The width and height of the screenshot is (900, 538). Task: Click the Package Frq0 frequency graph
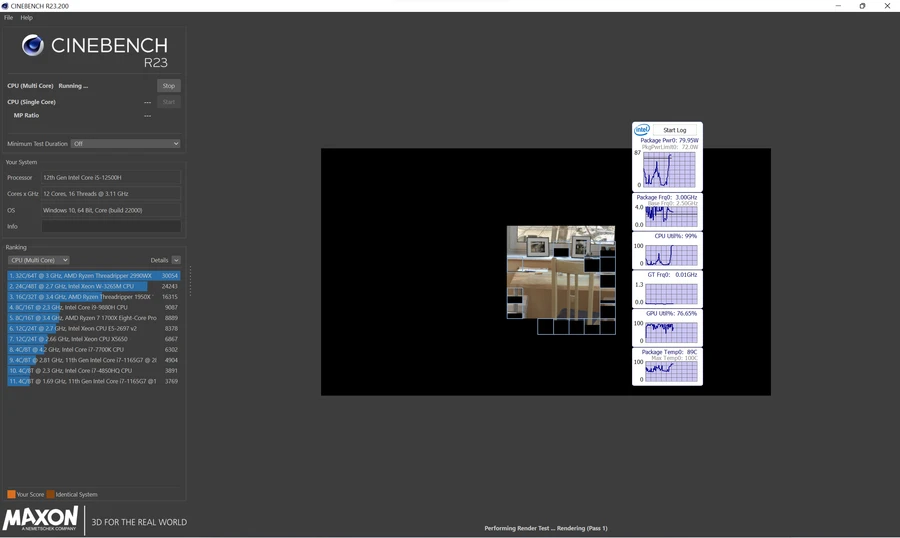click(671, 216)
